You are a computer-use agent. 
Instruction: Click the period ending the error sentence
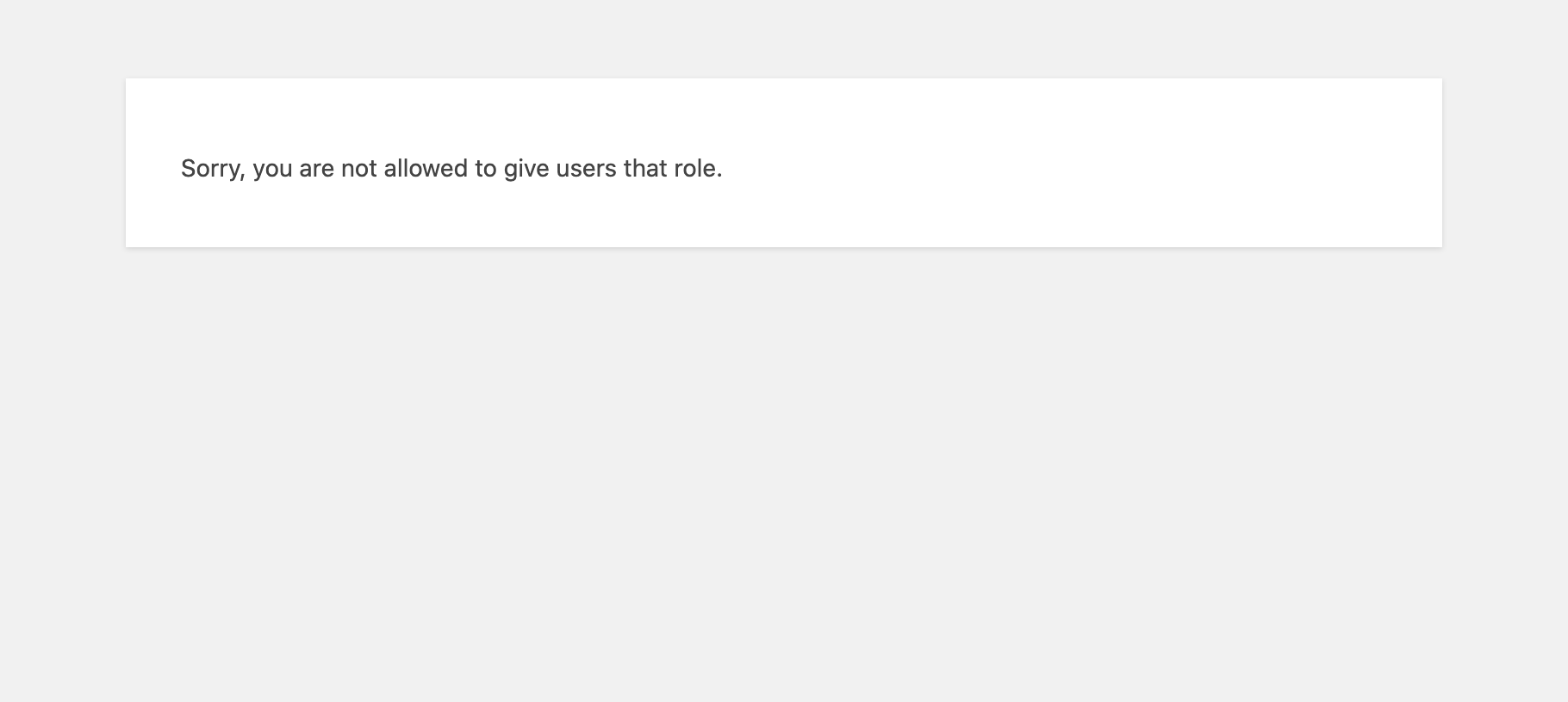(x=719, y=176)
